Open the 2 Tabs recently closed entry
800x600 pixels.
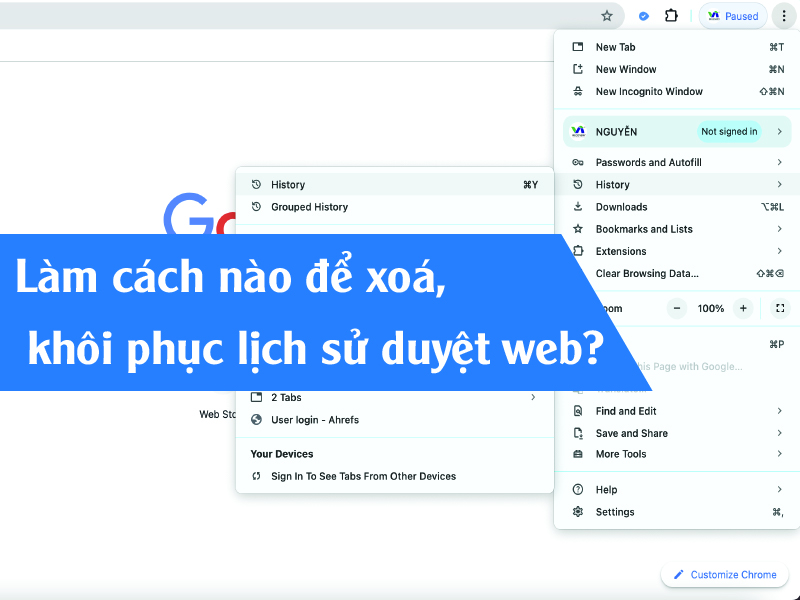pos(395,398)
